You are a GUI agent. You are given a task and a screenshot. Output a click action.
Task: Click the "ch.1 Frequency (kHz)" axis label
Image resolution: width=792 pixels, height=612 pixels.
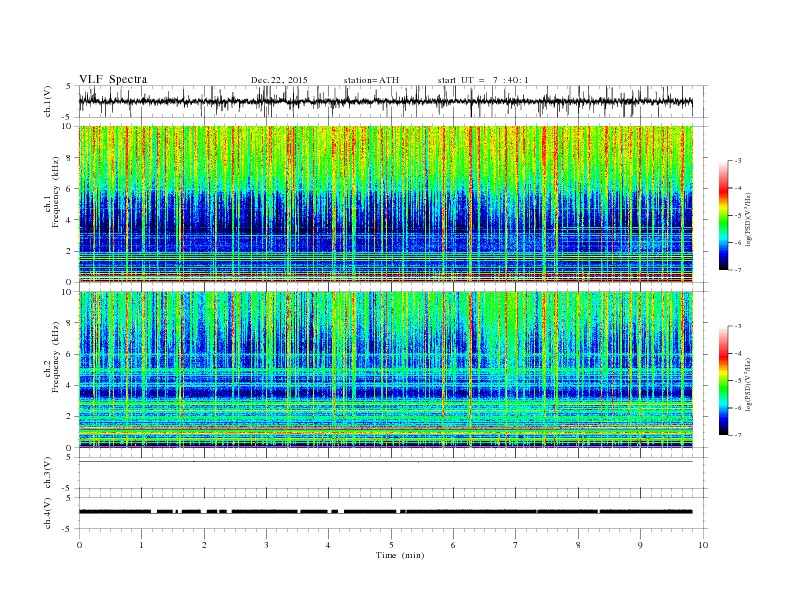[52, 192]
